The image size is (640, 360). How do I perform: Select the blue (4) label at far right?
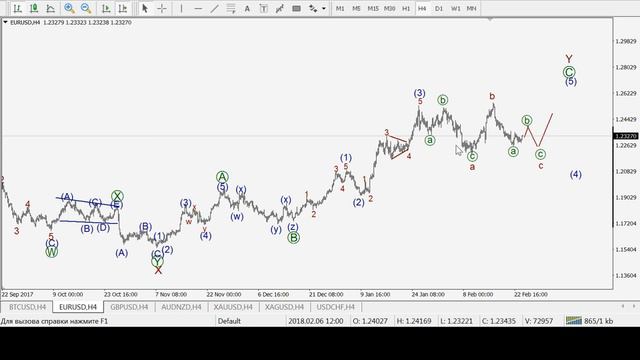pos(576,175)
